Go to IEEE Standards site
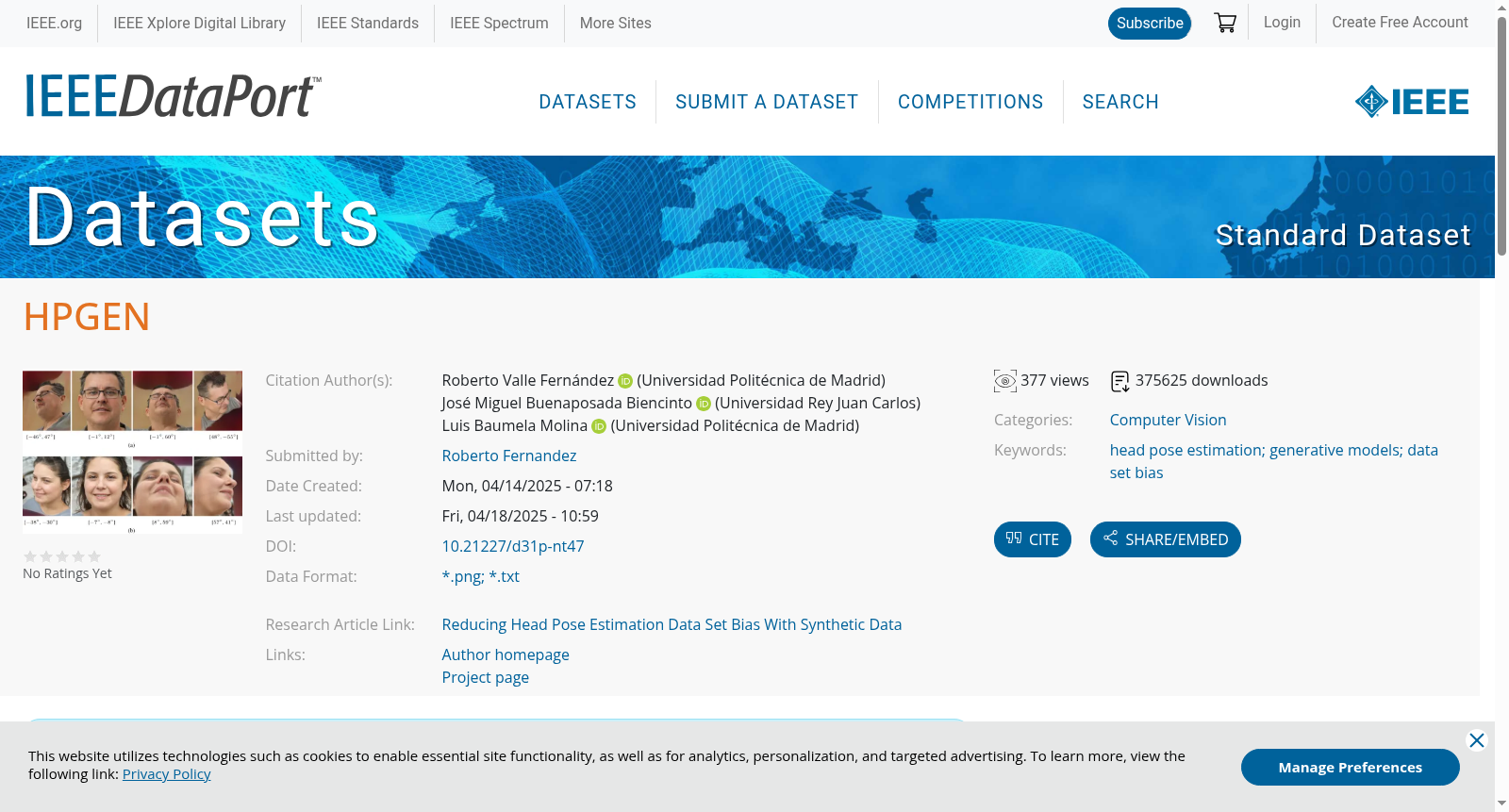The image size is (1509, 812). 368,23
